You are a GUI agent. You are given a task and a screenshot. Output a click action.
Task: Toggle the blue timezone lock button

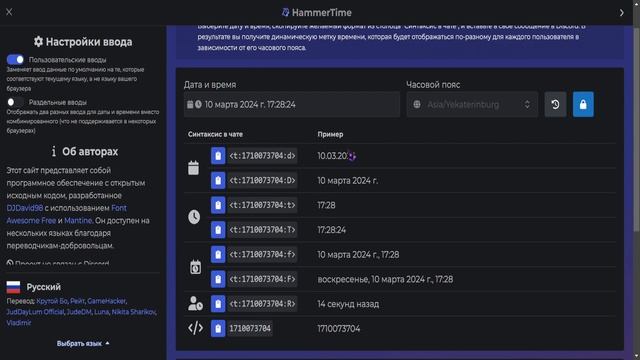(x=583, y=104)
